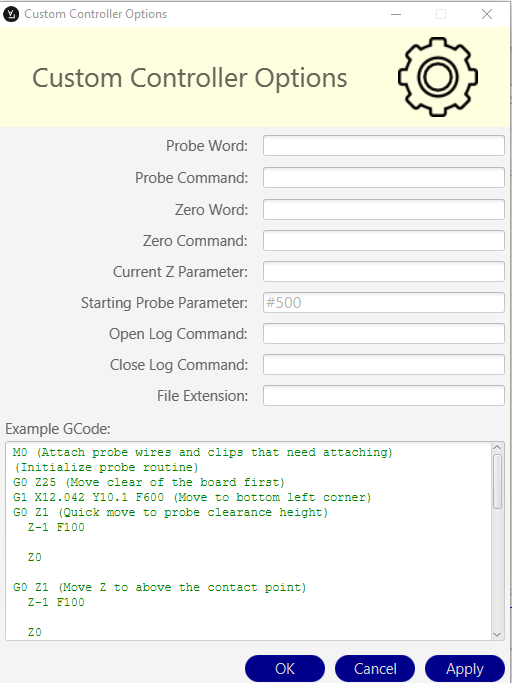The width and height of the screenshot is (512, 683).
Task: Confirm settings with the OK button
Action: pyautogui.click(x=285, y=669)
